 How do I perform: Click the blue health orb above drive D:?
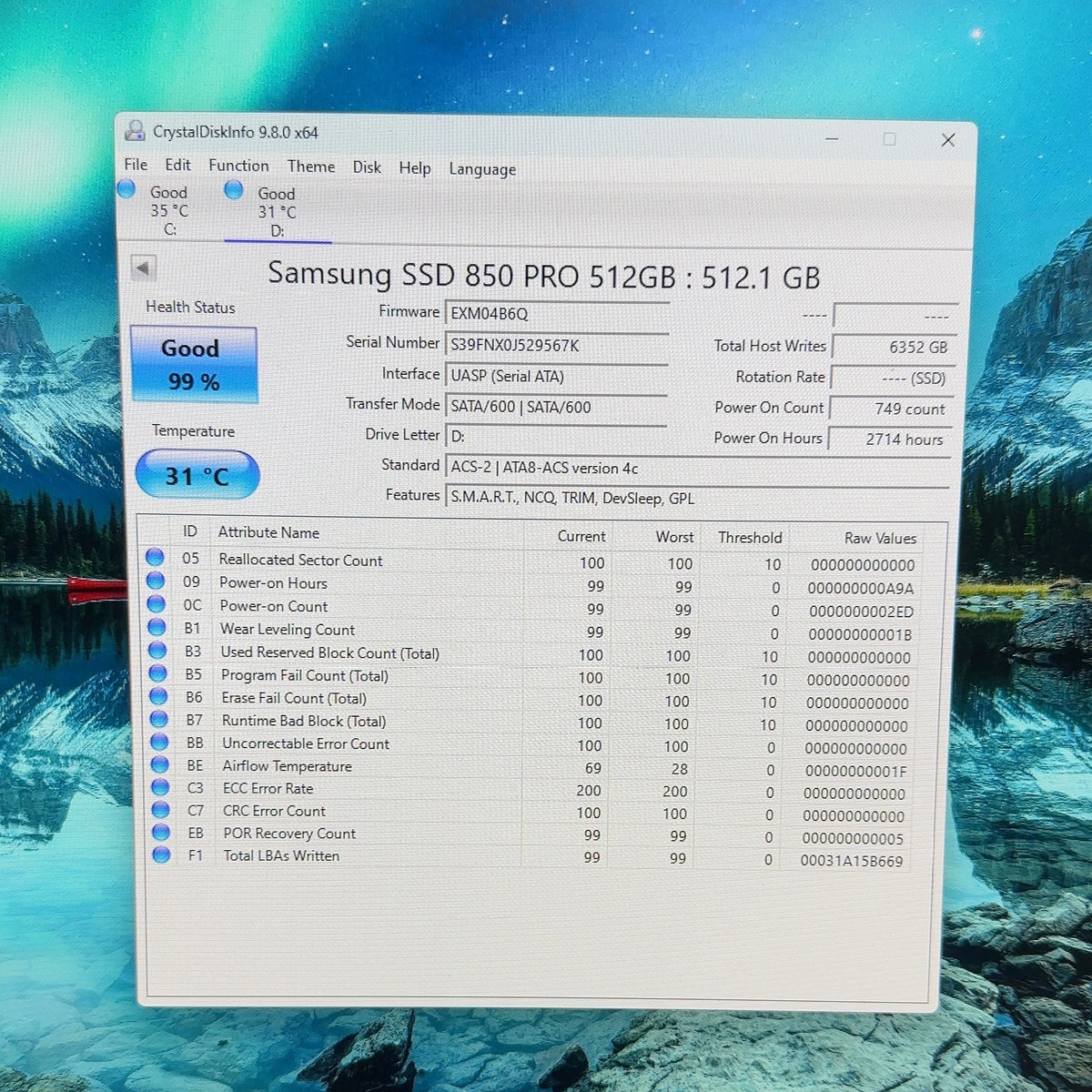pos(234,189)
